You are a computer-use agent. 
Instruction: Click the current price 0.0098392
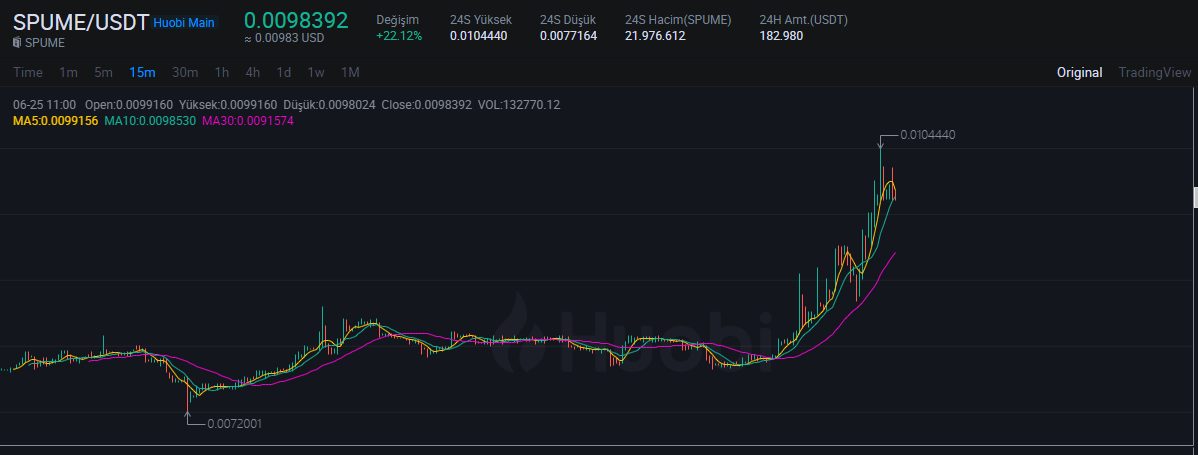point(296,20)
